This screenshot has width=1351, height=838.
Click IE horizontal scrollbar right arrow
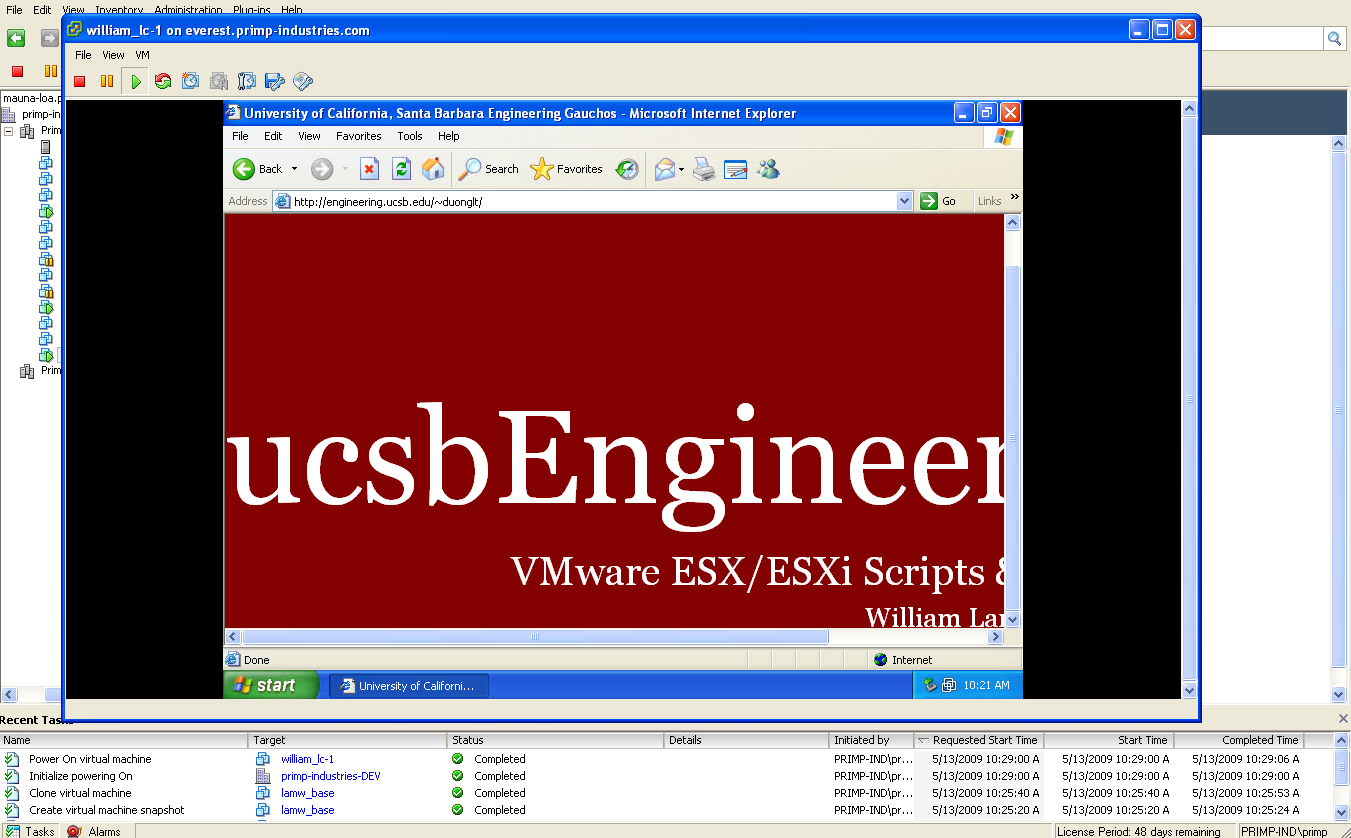click(x=995, y=636)
